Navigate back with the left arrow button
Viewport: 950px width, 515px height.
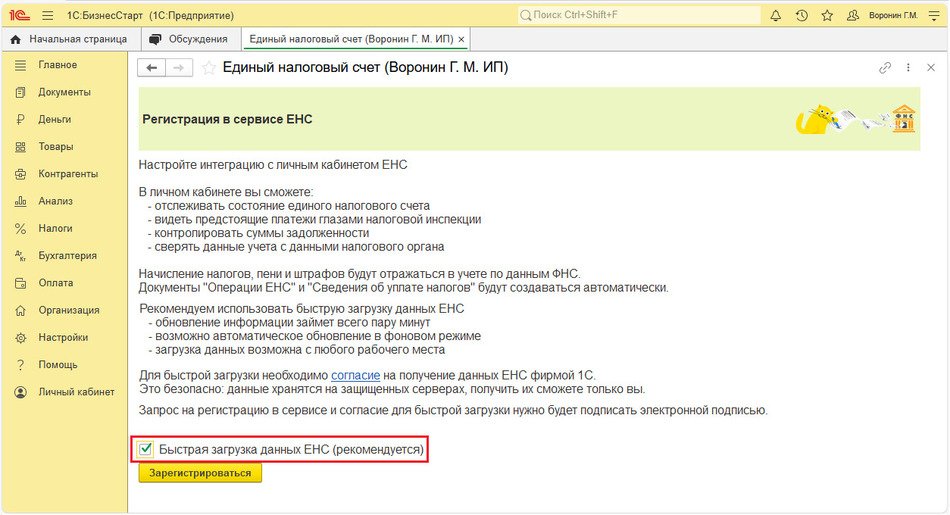click(151, 67)
